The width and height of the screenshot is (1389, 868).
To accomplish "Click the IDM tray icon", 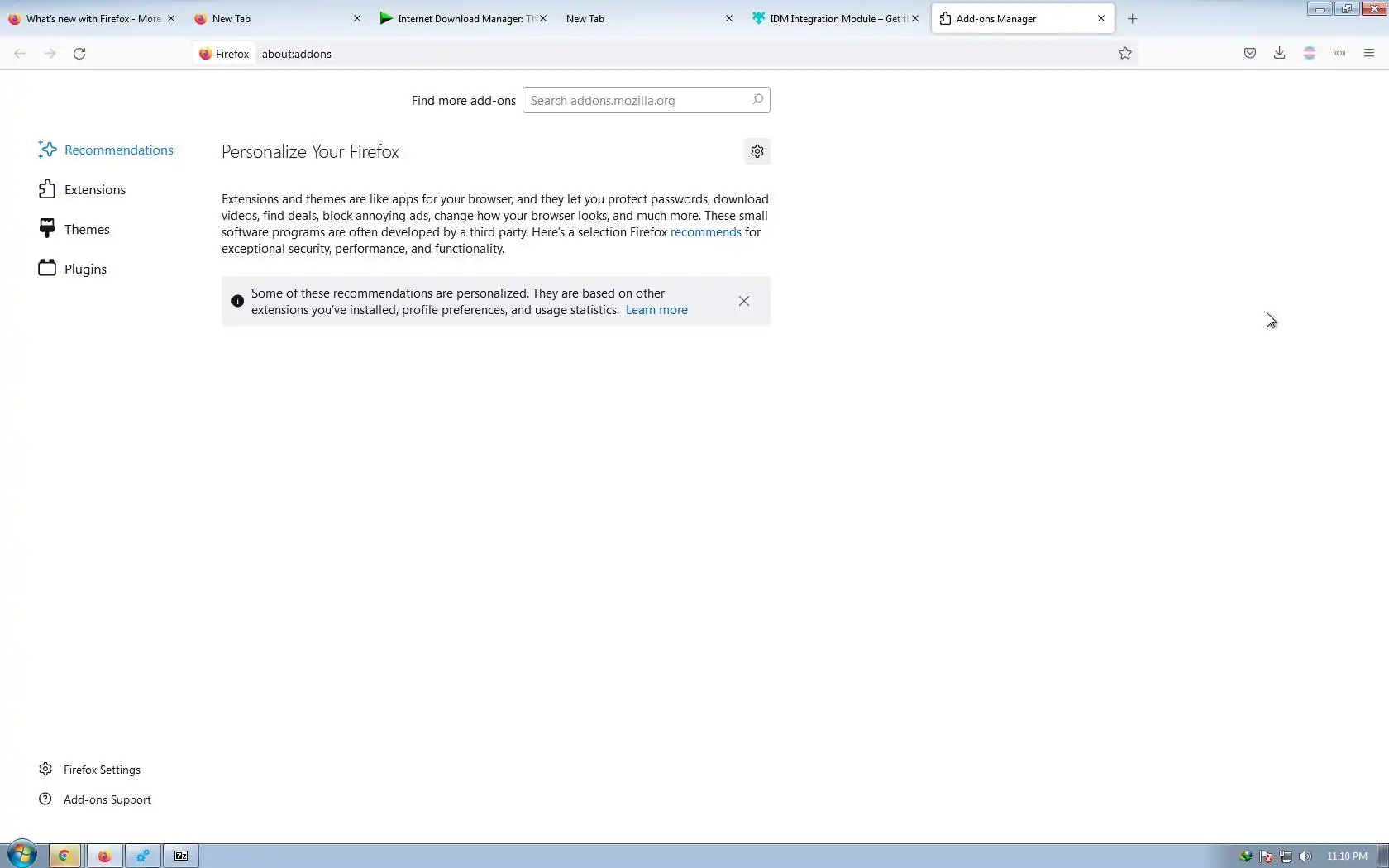I will coord(1246,856).
